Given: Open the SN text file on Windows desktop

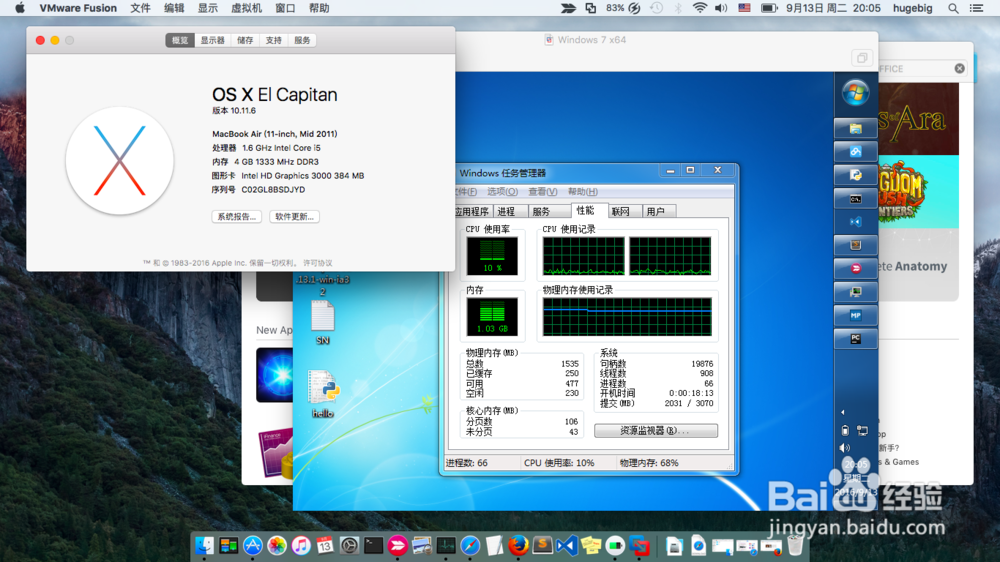Looking at the screenshot, I should 322,322.
